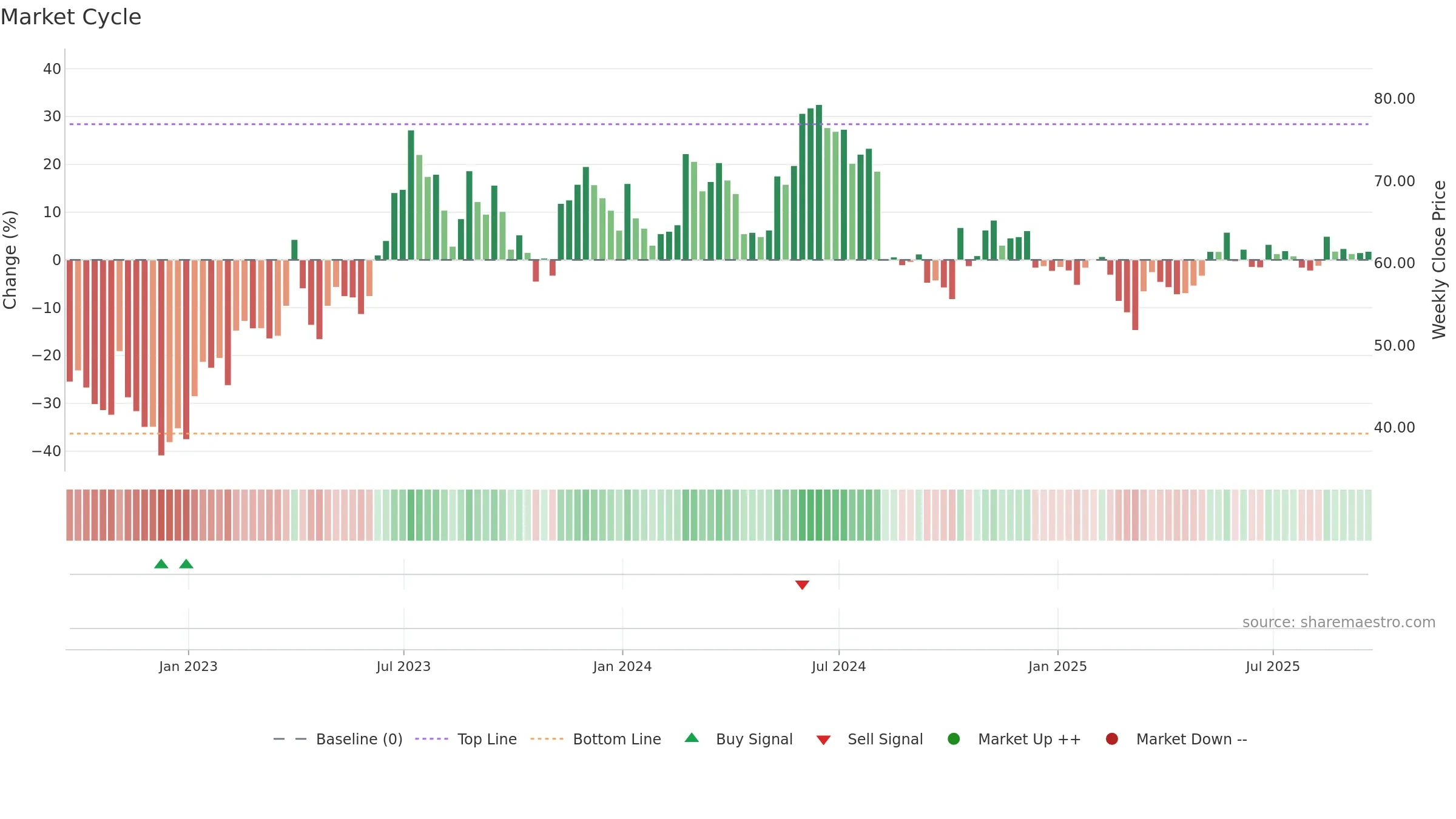This screenshot has height=819, width=1456.
Task: Toggle the Bottom Line legend entry
Action: tap(595, 739)
